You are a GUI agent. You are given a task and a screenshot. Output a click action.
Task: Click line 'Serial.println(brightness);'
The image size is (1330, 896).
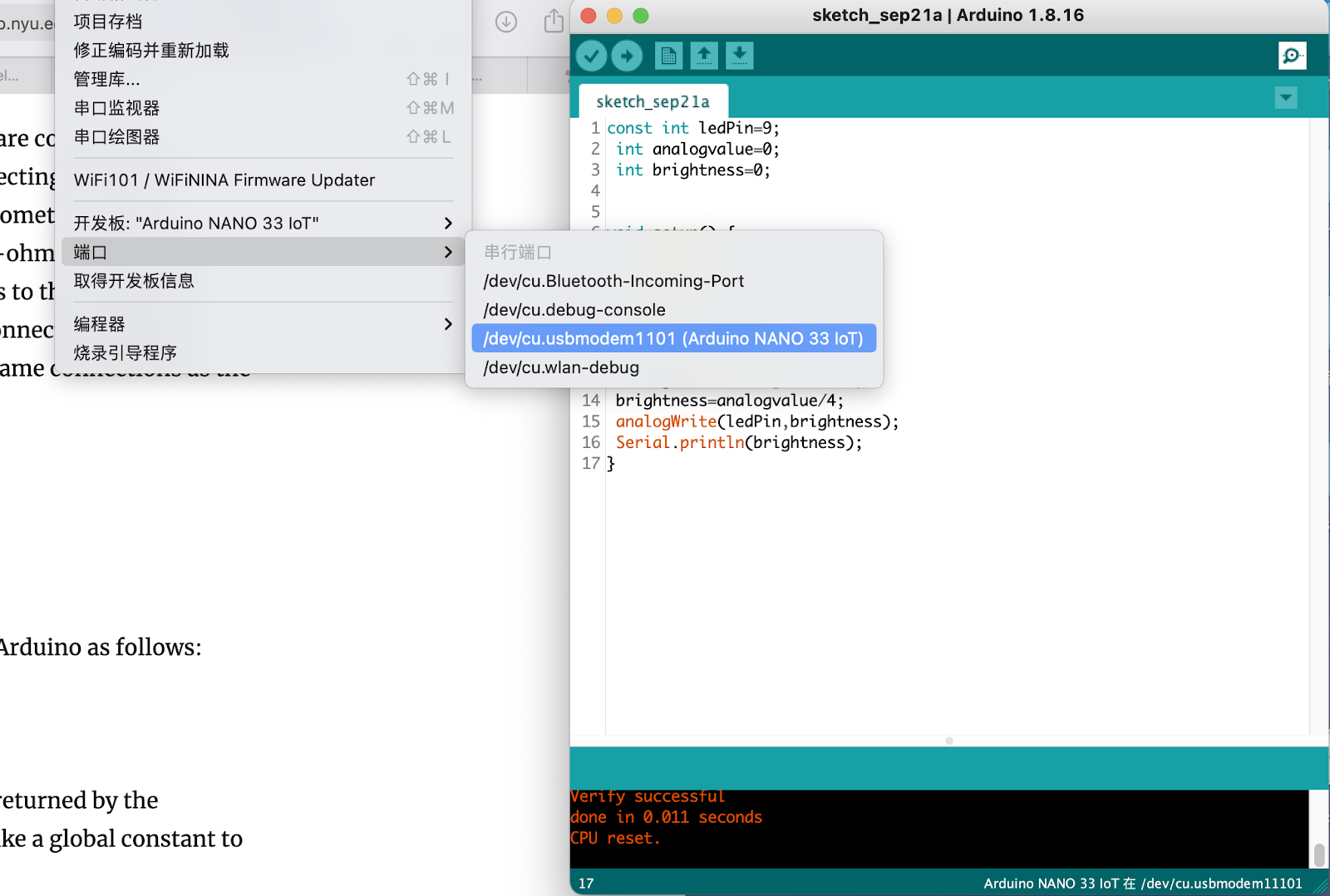[x=738, y=442]
